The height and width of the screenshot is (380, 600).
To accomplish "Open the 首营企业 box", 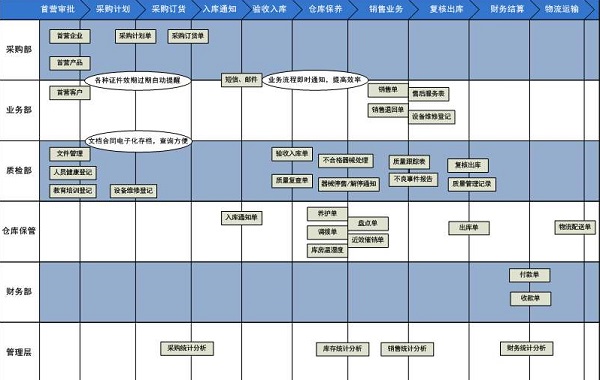I will point(70,36).
